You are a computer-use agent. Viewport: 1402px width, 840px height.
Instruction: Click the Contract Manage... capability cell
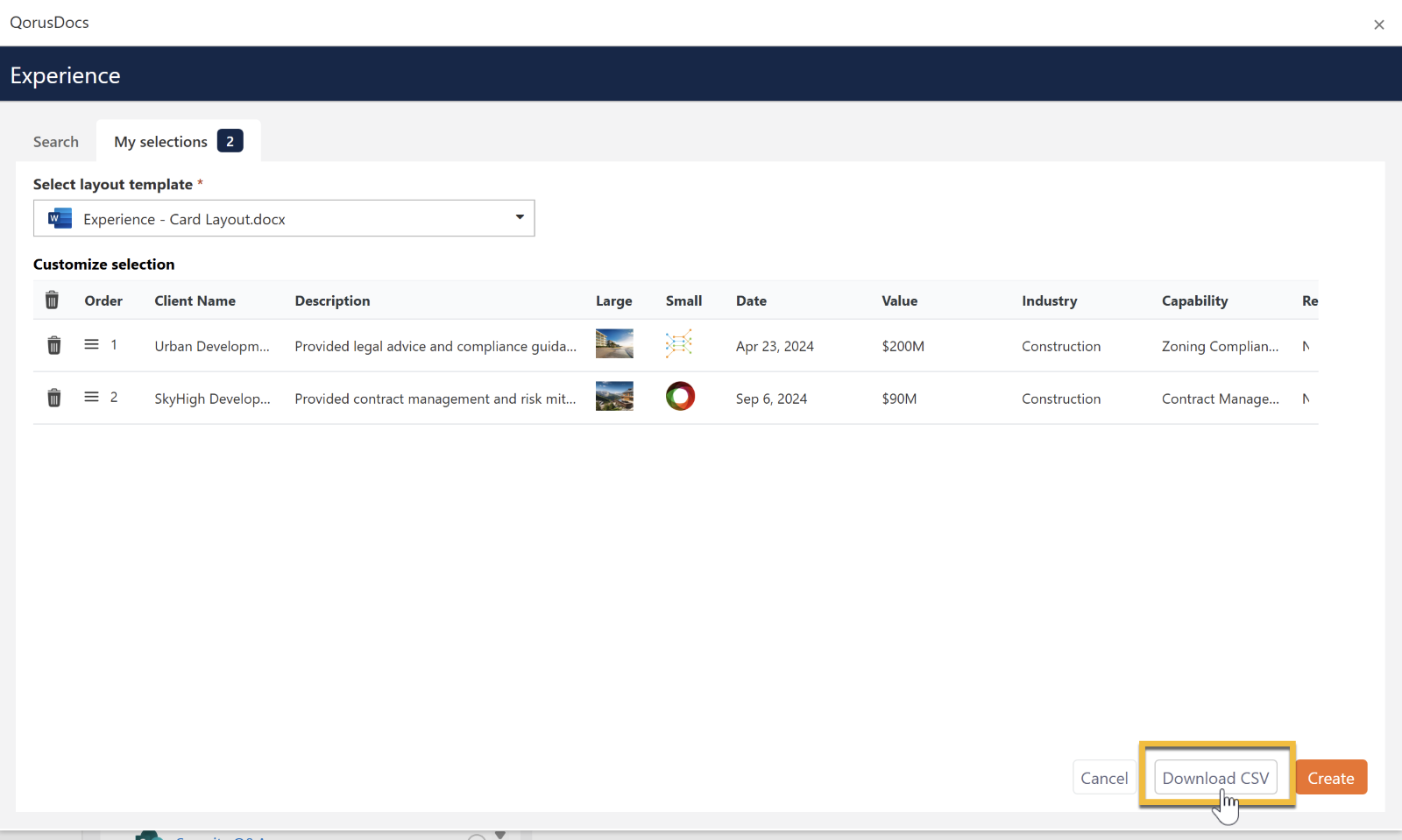tap(1220, 399)
